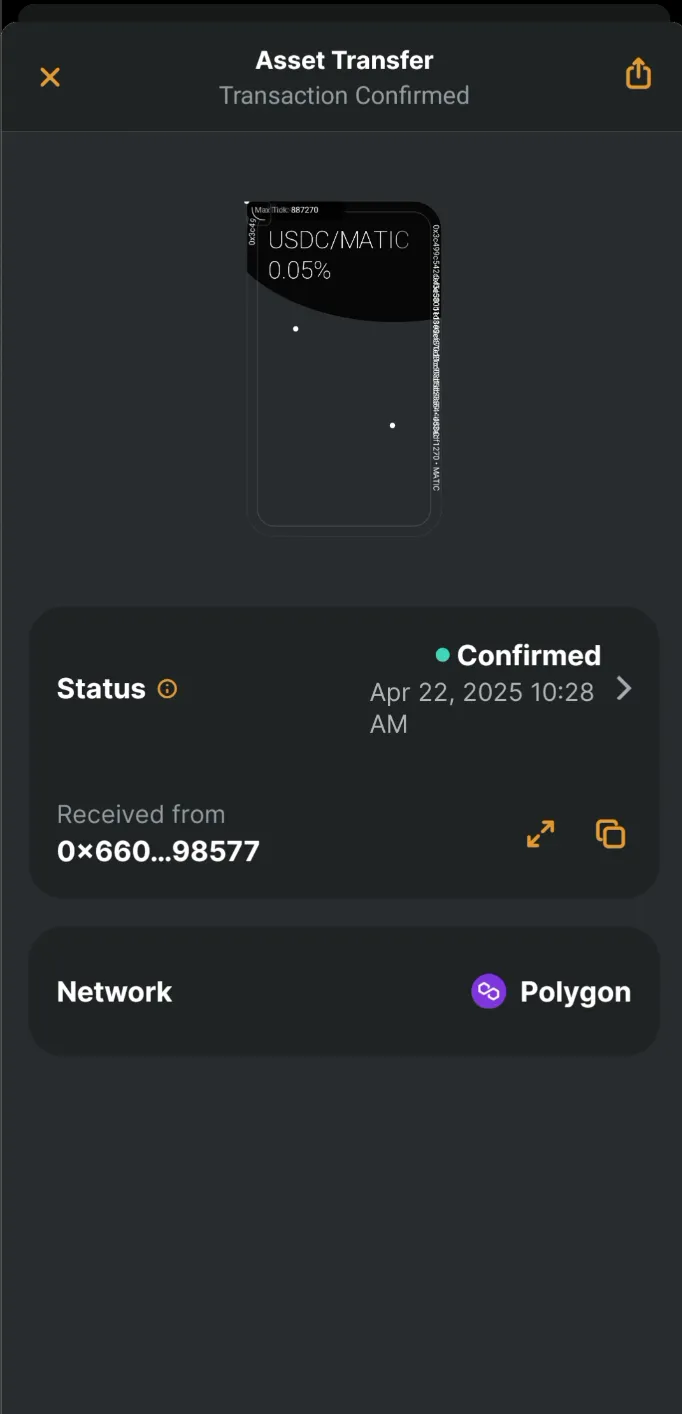
Task: Expand the address with the diagonal arrows icon
Action: coord(540,833)
